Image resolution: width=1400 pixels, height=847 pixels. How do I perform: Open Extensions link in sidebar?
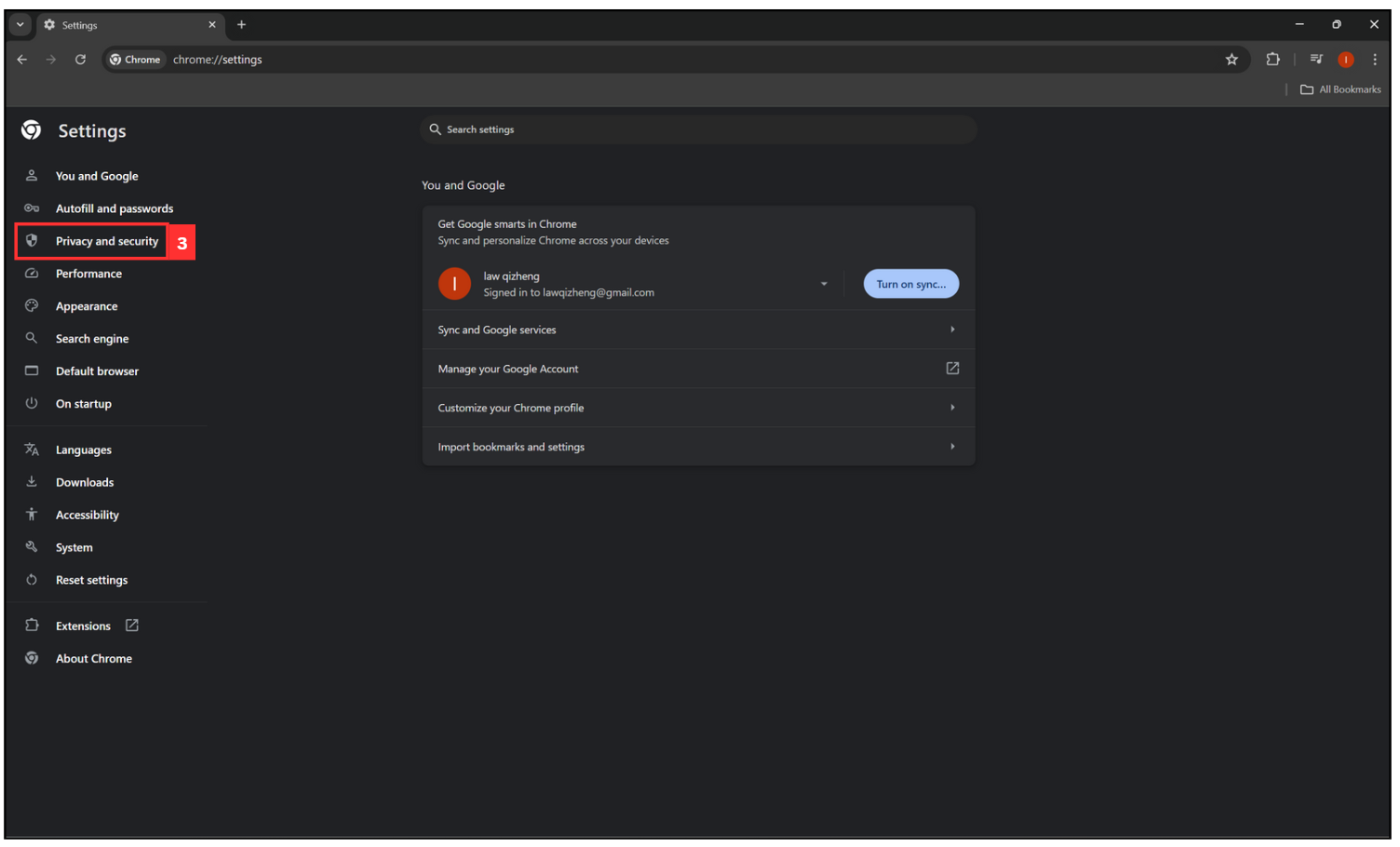coord(83,625)
